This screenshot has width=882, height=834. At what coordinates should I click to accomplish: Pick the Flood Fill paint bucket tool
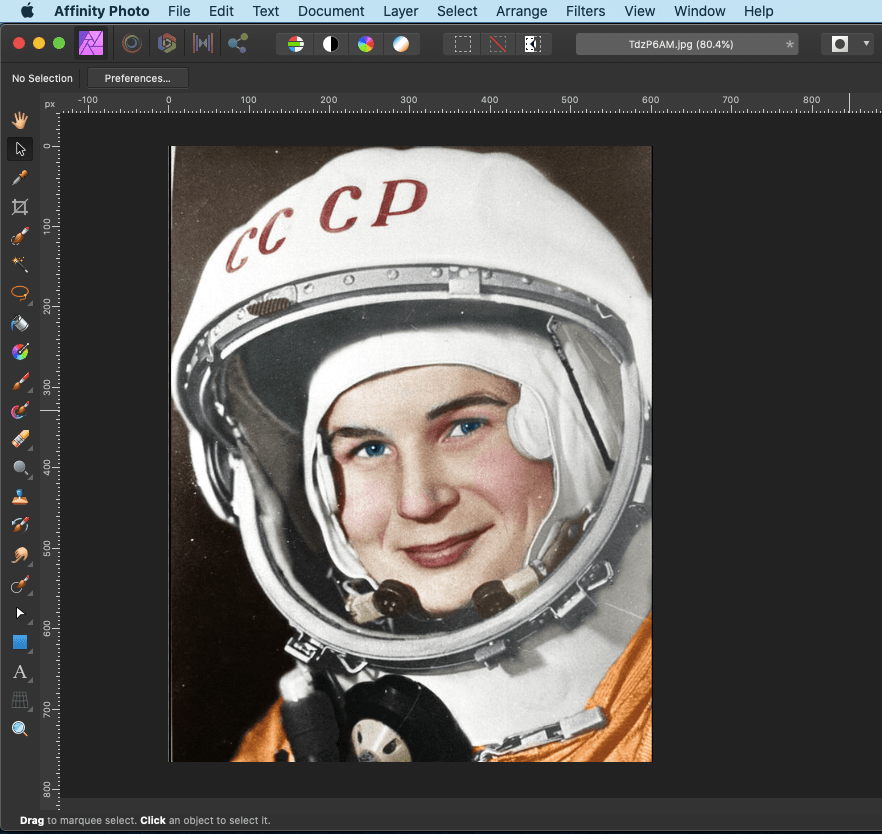click(19, 323)
